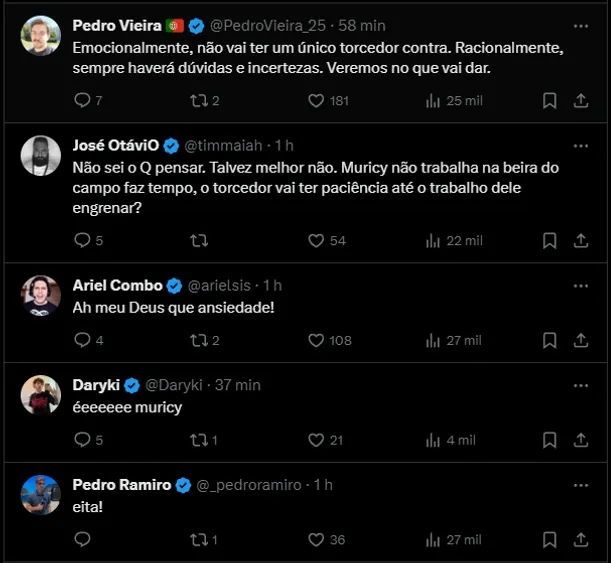Bookmark Pedro Vieira's tweet
The width and height of the screenshot is (611, 563).
coord(549,100)
